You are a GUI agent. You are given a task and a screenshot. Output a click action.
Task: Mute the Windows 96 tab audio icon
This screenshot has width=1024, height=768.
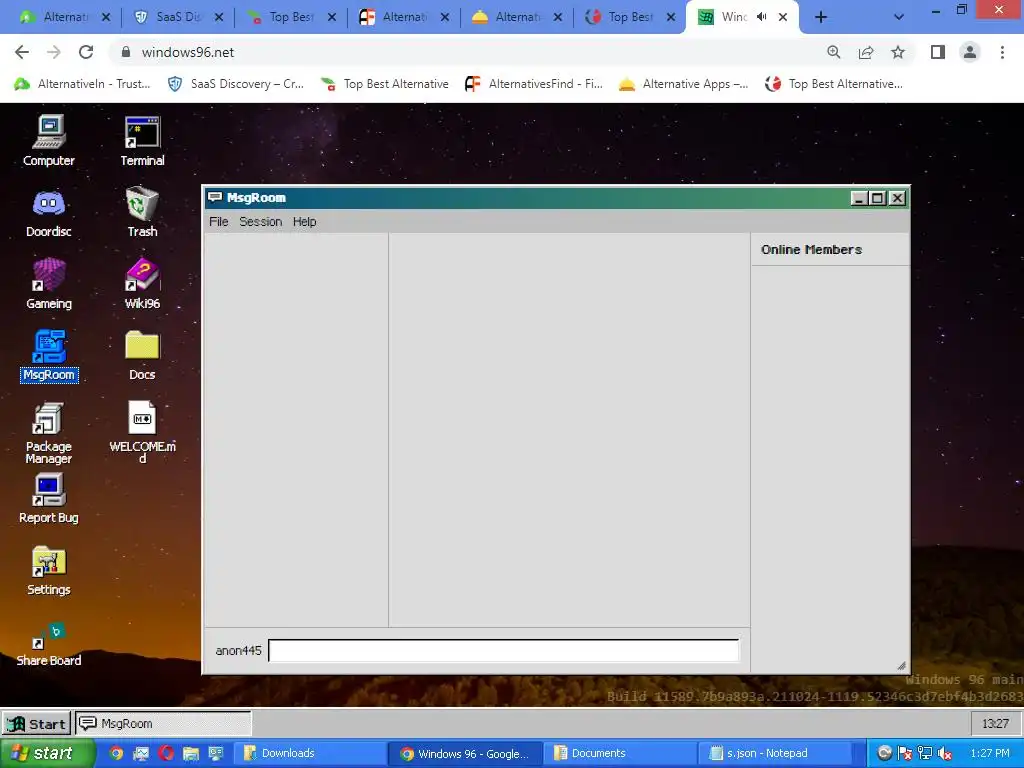click(x=761, y=17)
